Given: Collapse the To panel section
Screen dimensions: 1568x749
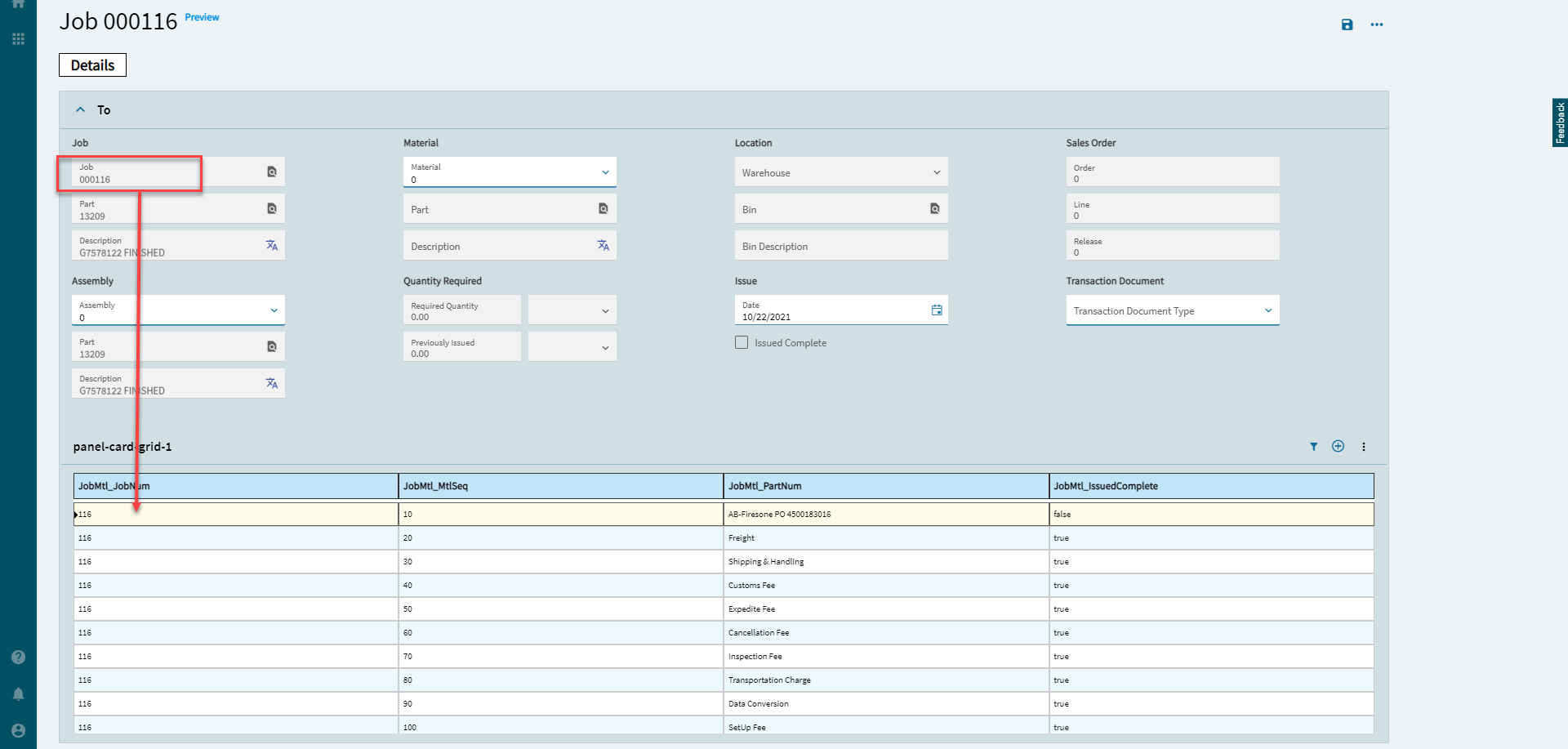Looking at the screenshot, I should pos(80,110).
